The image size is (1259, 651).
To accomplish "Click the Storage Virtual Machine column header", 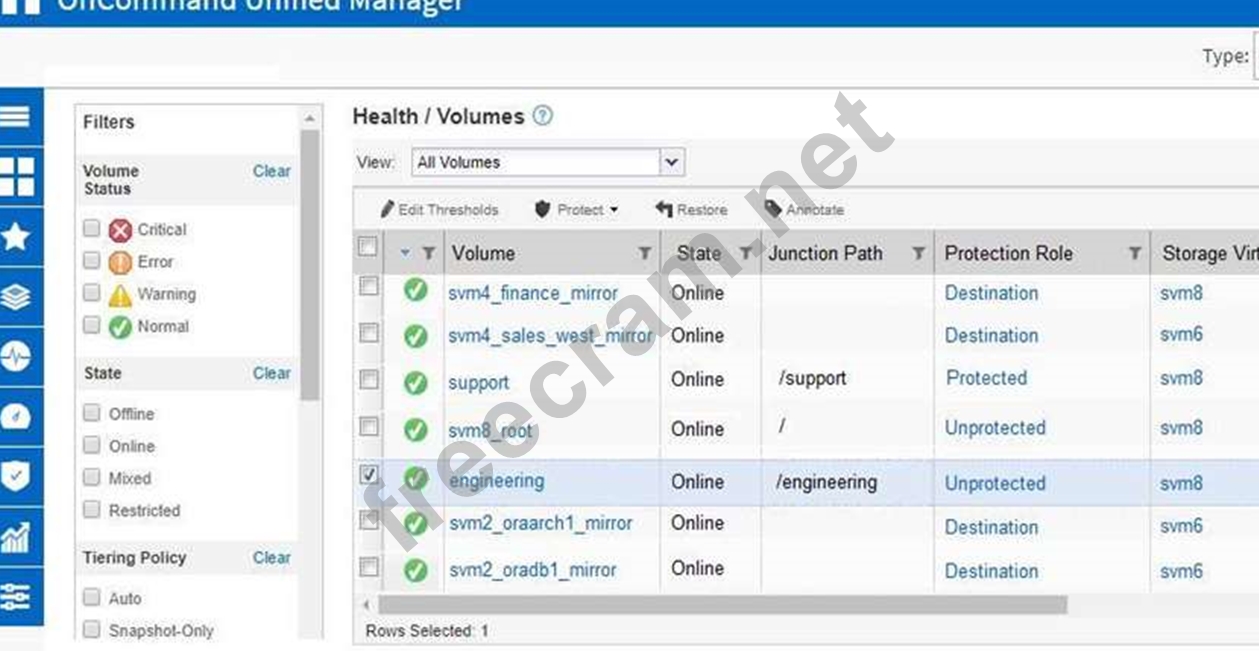I will 1205,254.
